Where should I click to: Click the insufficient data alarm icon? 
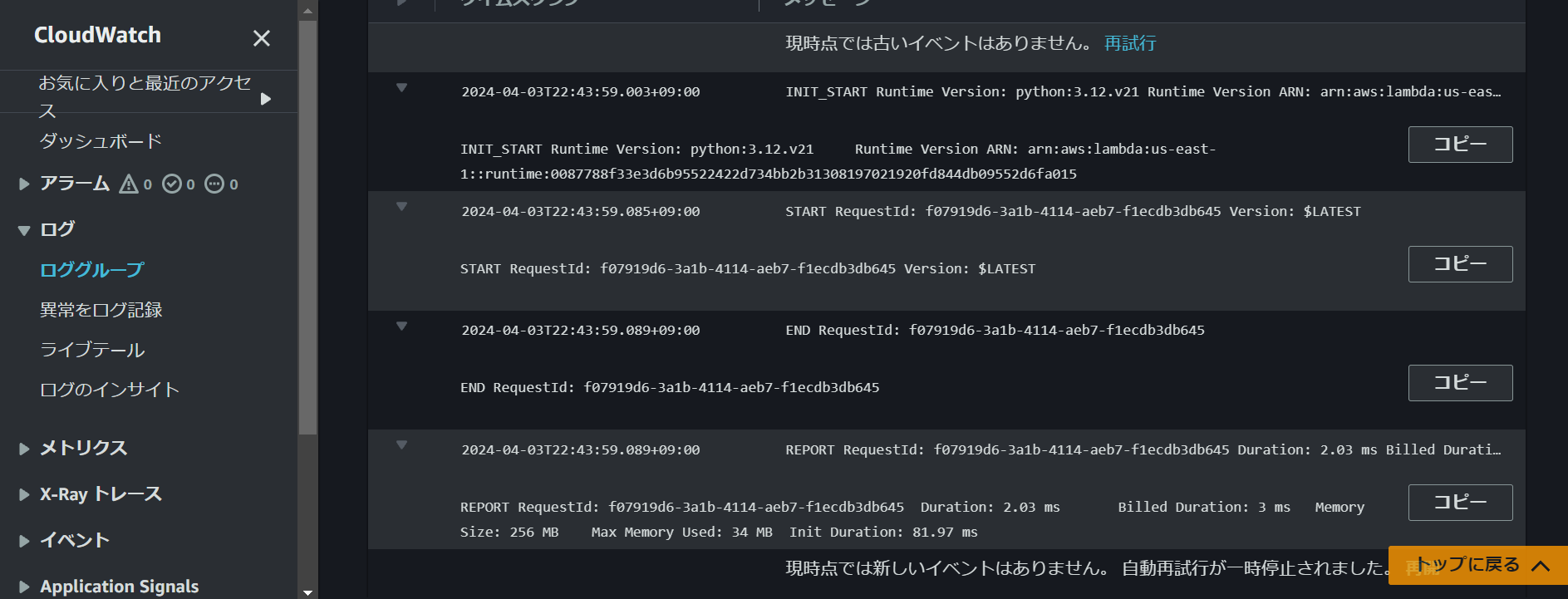pos(214,184)
